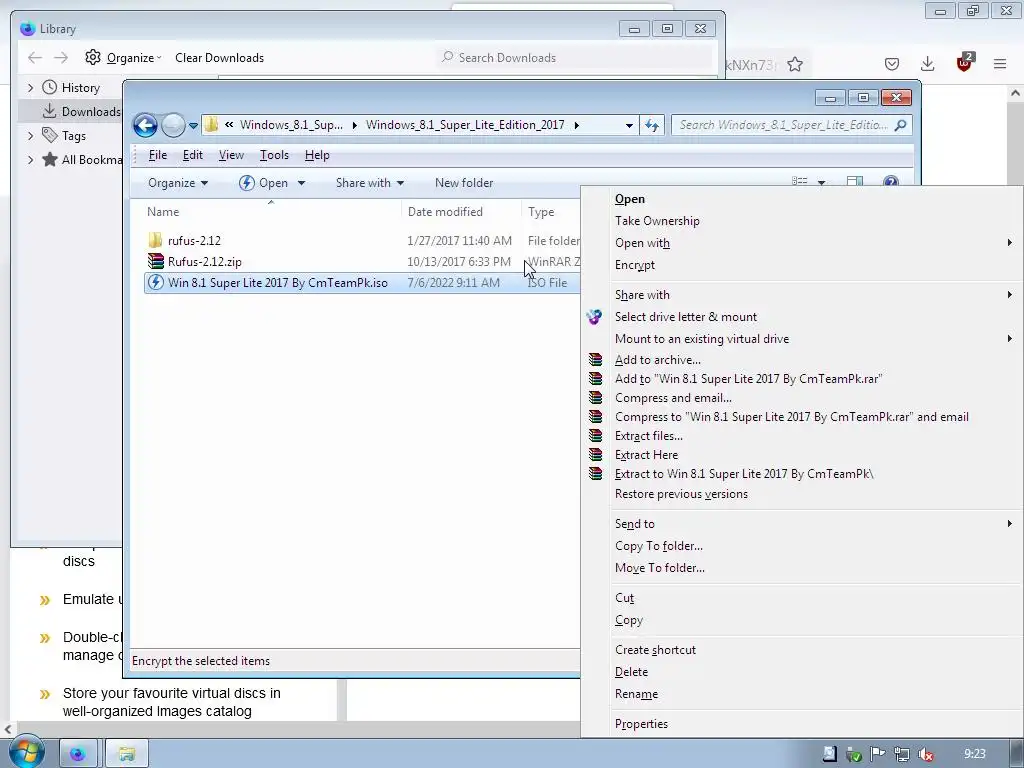
Task: Click the Select drive letter & mount icon
Action: (594, 317)
